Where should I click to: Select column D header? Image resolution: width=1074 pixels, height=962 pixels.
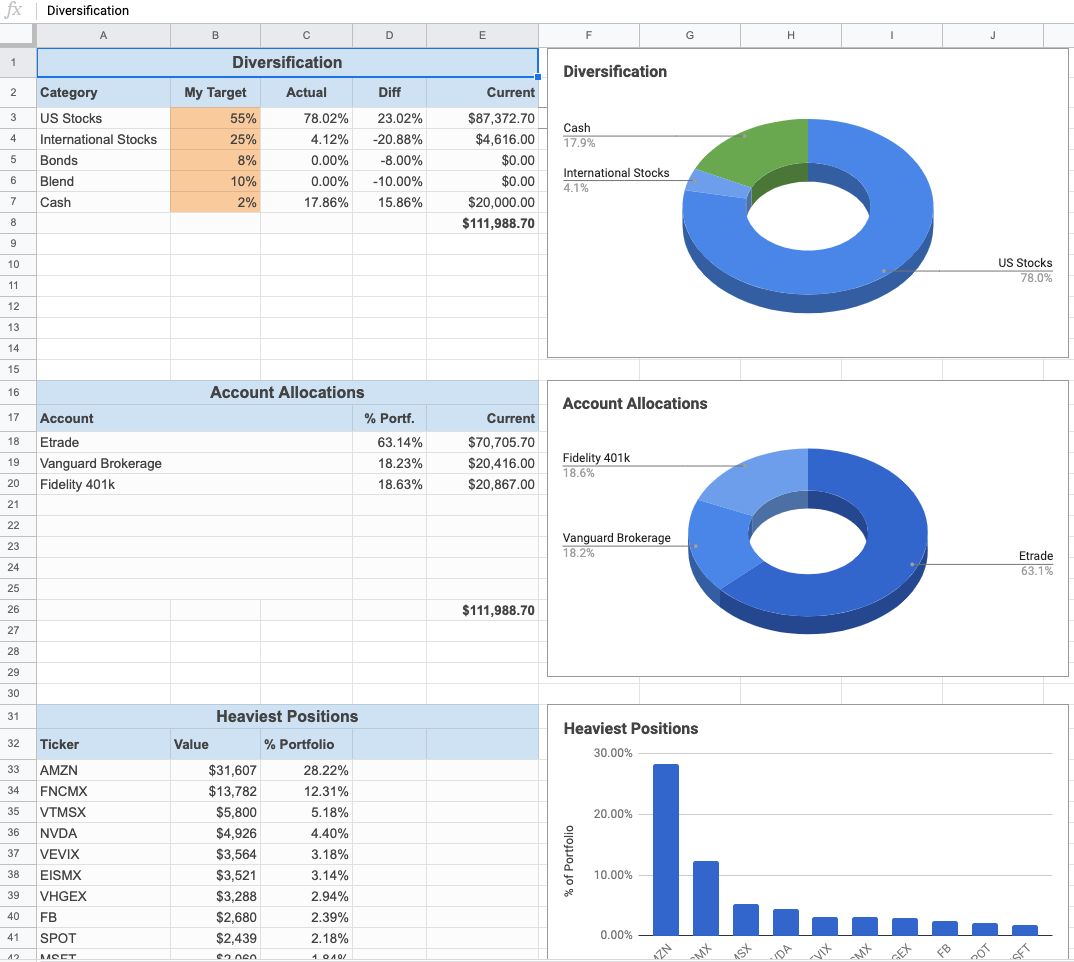coord(389,35)
